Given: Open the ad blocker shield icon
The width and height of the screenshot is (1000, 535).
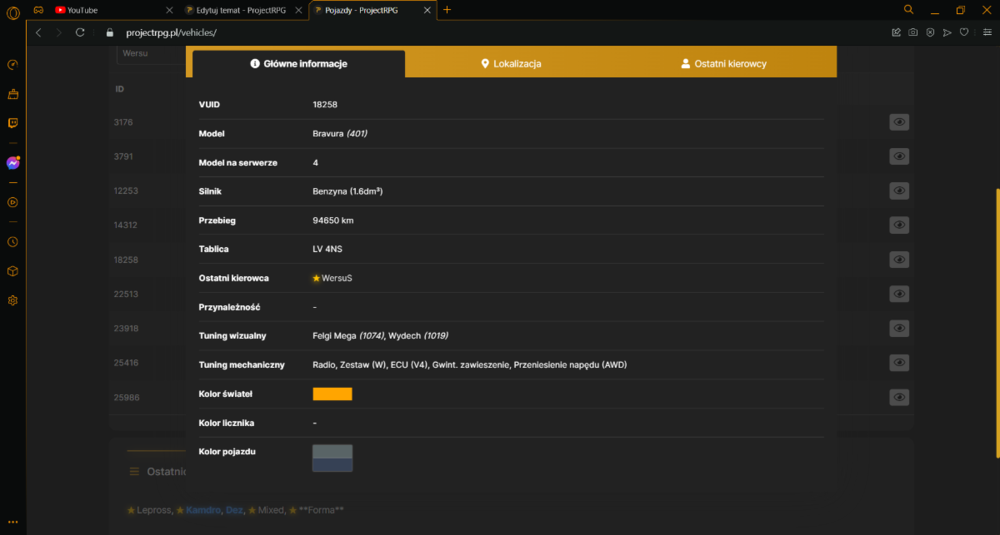Looking at the screenshot, I should click(x=930, y=33).
